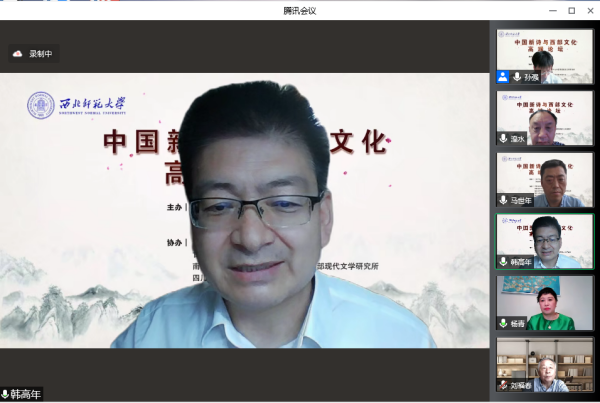This screenshot has height=403, width=600.
Task: Select the 蒲水 participant video thumbnail
Action: tap(545, 118)
